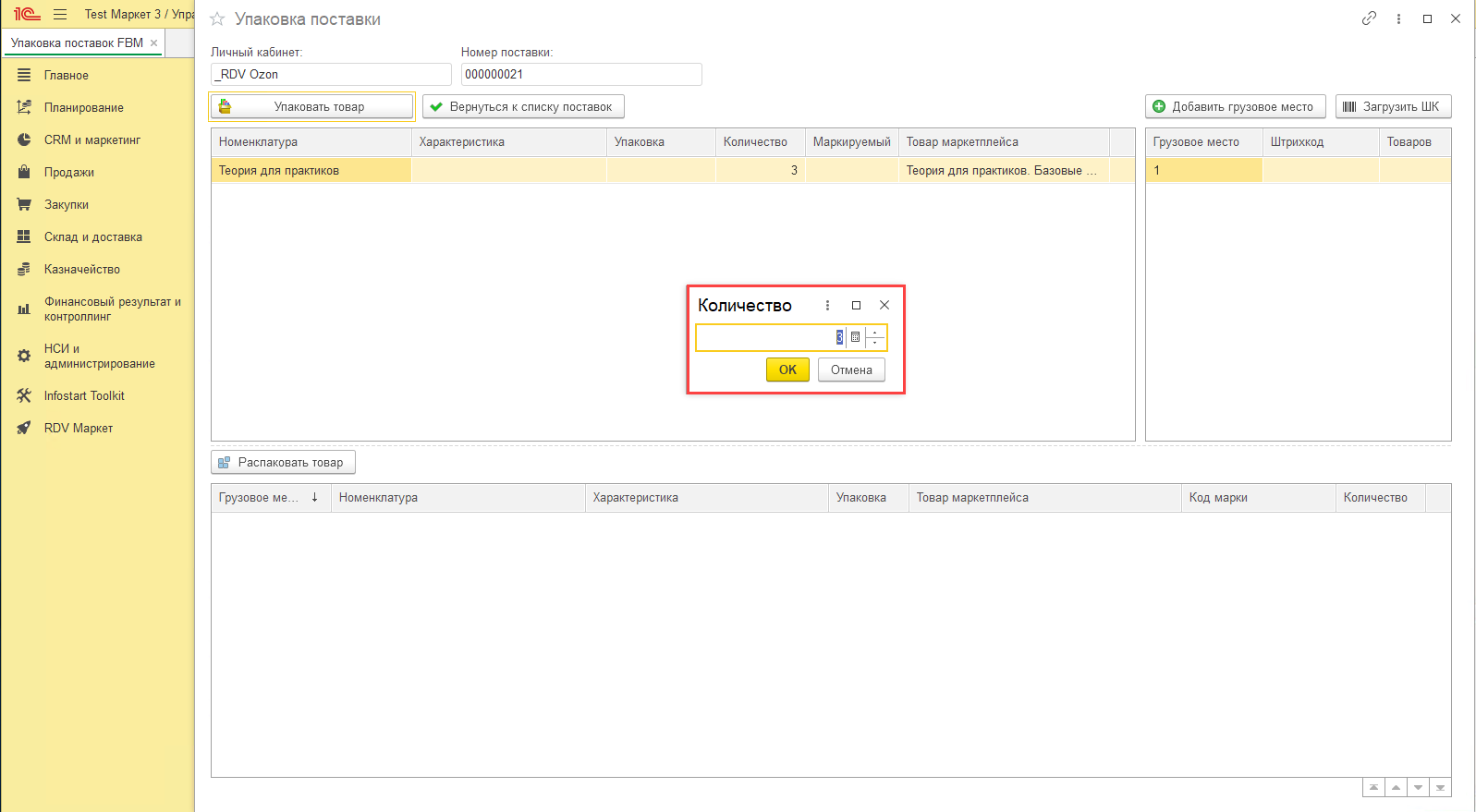Open form's more actions menu
Viewport: 1476px width, 812px height.
[x=1398, y=18]
